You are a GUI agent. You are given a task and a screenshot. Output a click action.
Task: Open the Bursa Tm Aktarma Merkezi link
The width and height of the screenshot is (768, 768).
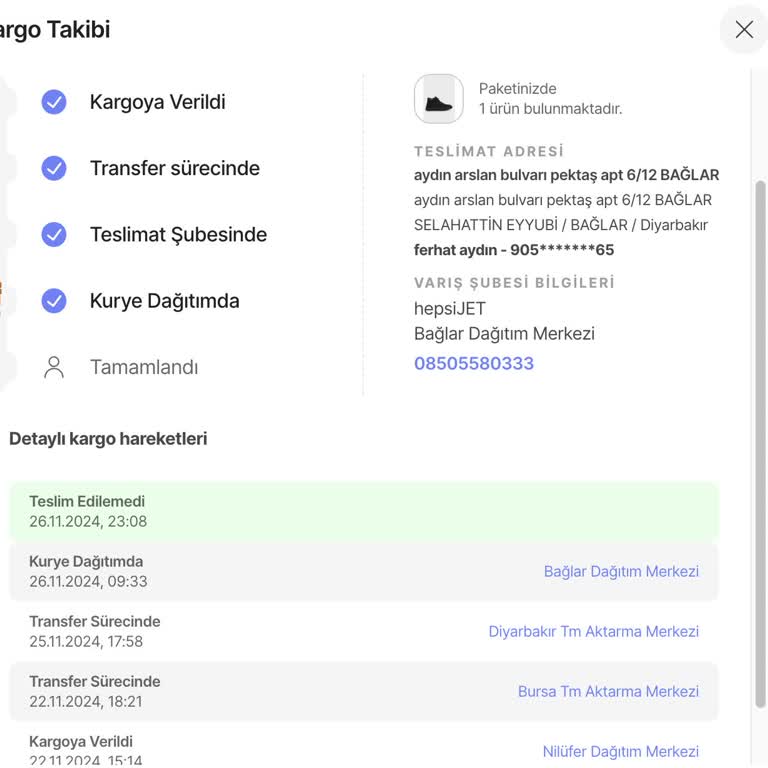point(608,691)
